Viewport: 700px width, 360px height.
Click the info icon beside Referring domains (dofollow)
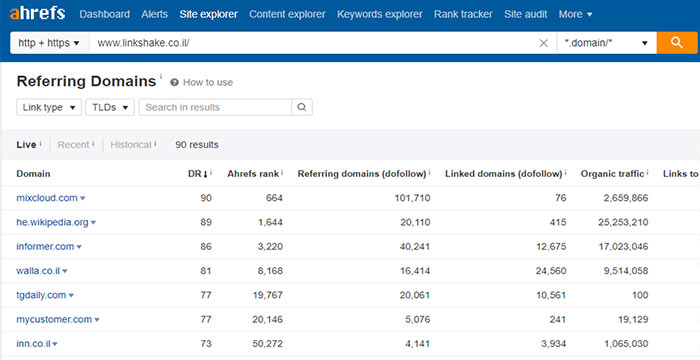point(429,172)
